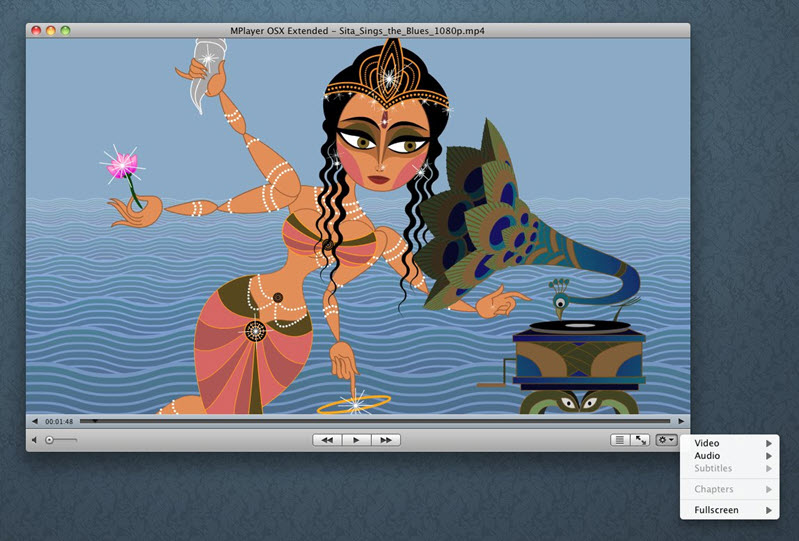
Task: Click the volume slider track
Action: [x=60, y=440]
